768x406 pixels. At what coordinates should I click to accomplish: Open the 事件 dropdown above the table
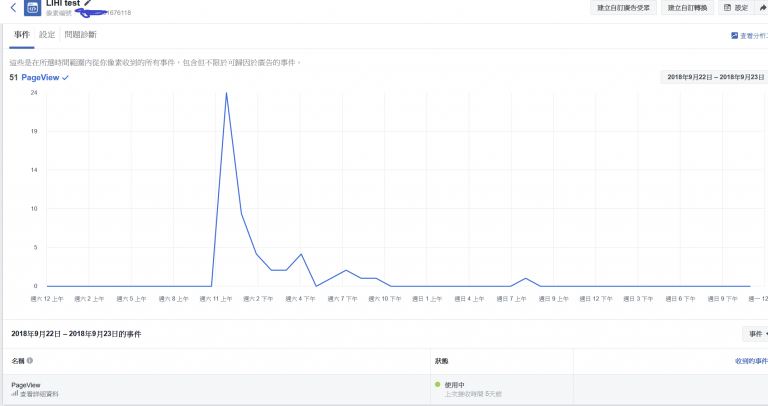coord(756,334)
